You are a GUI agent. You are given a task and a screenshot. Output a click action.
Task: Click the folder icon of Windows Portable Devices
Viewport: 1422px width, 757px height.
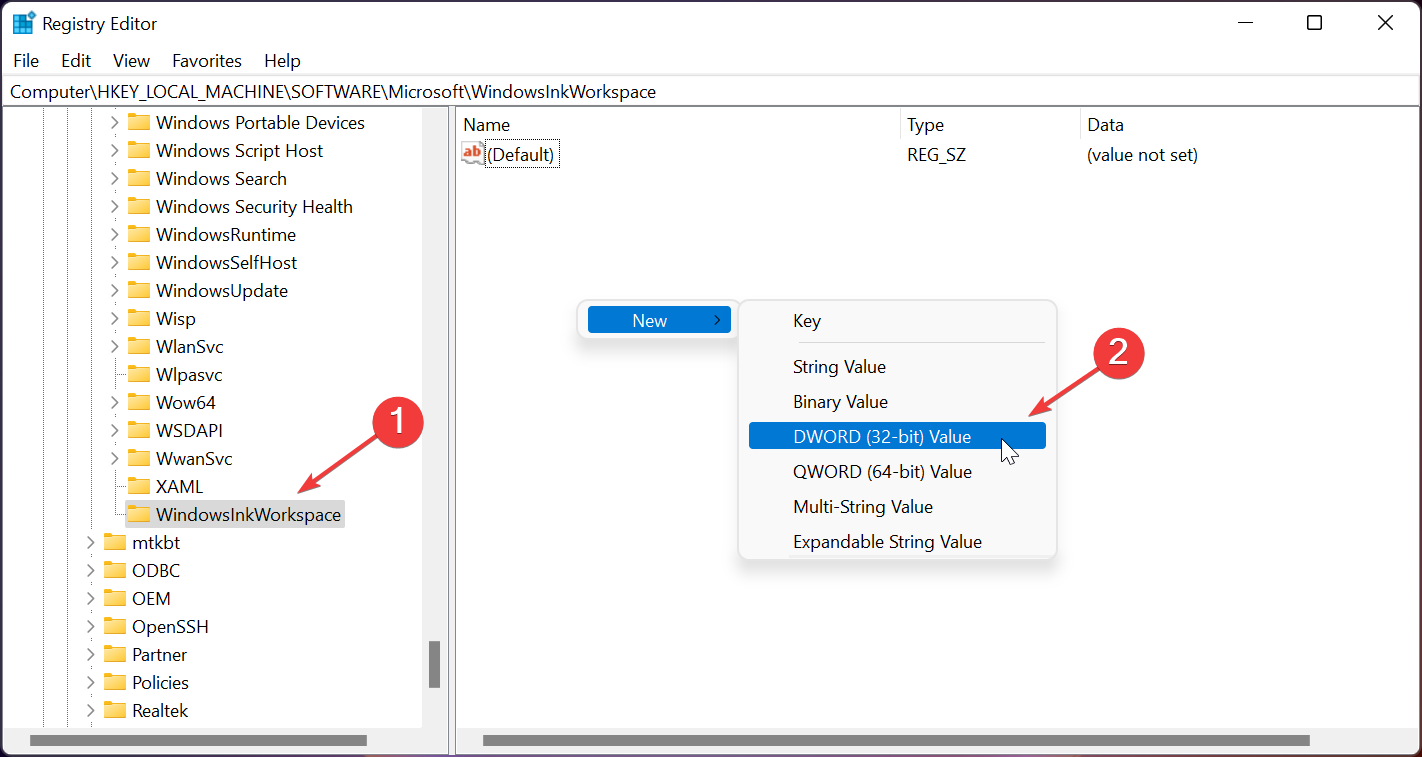click(x=139, y=122)
